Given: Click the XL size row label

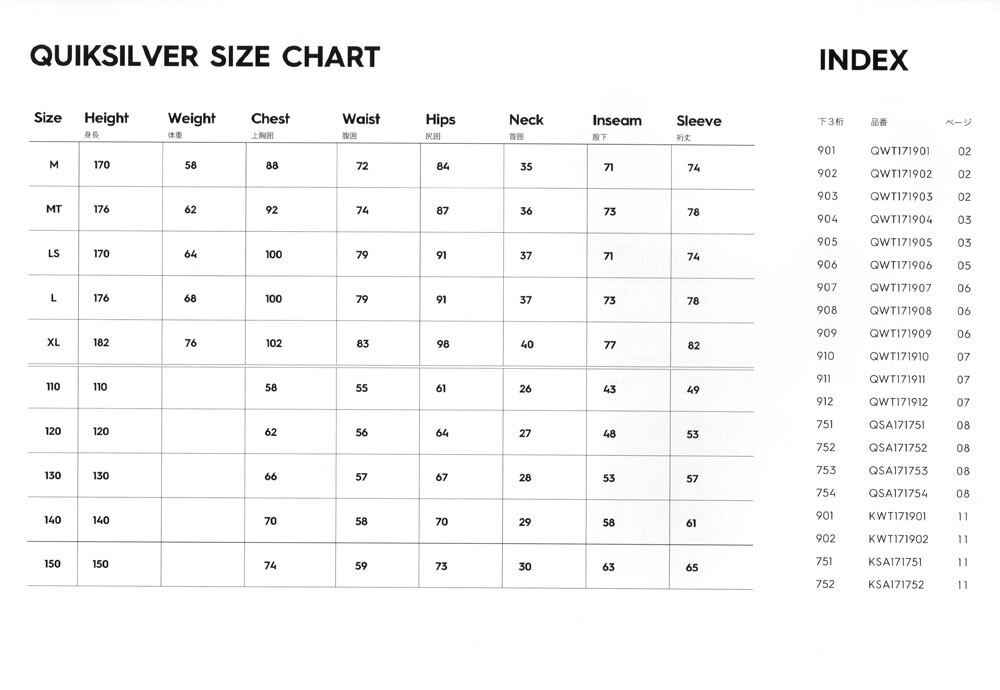Looking at the screenshot, I should pyautogui.click(x=54, y=342).
